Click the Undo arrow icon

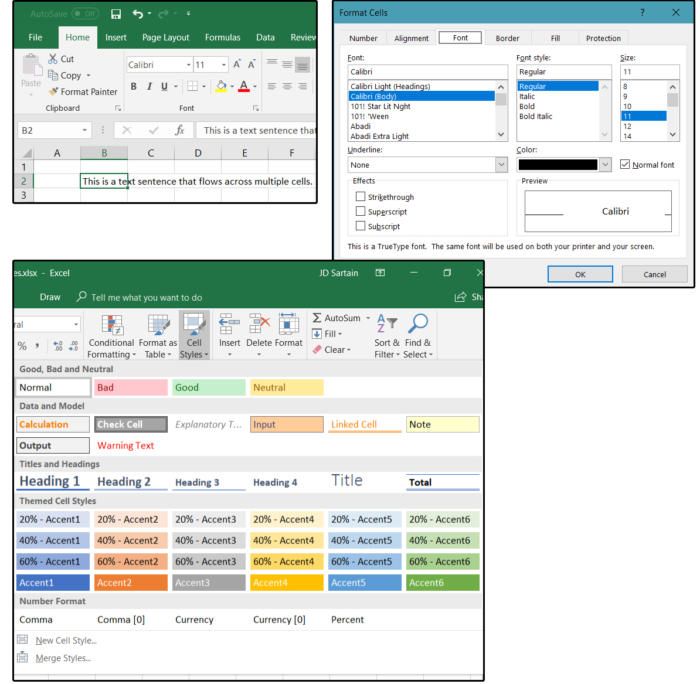[138, 14]
